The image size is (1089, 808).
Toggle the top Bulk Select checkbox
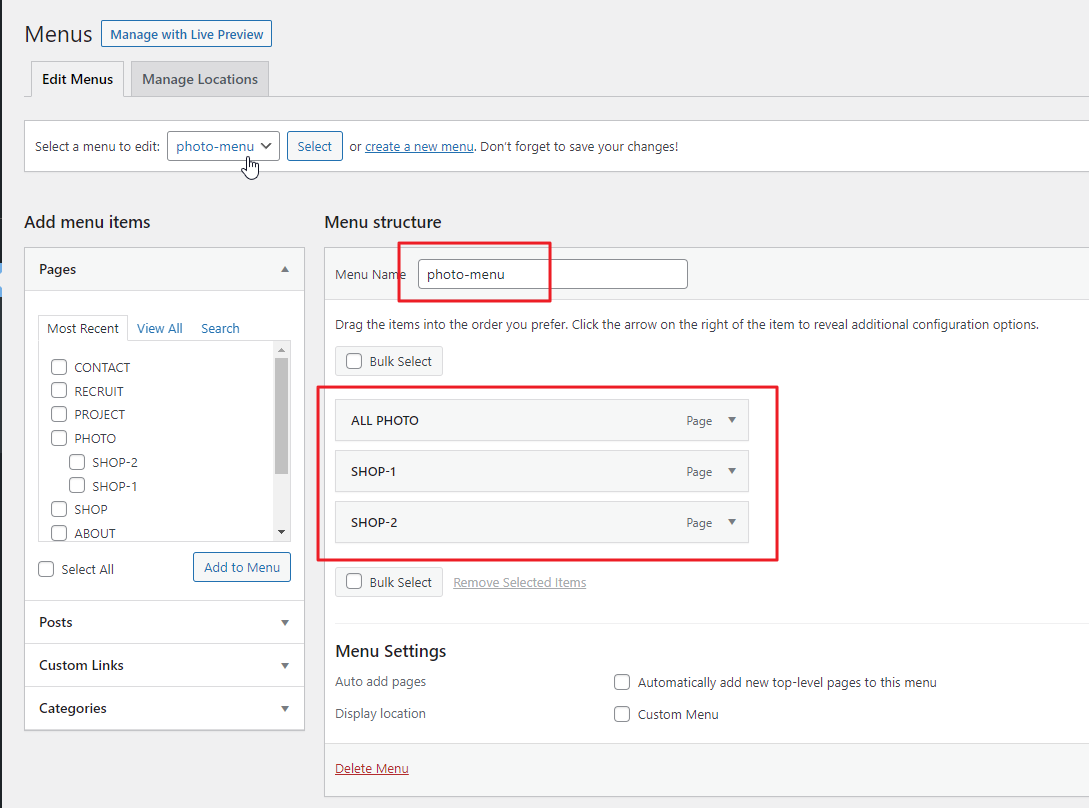(x=354, y=361)
